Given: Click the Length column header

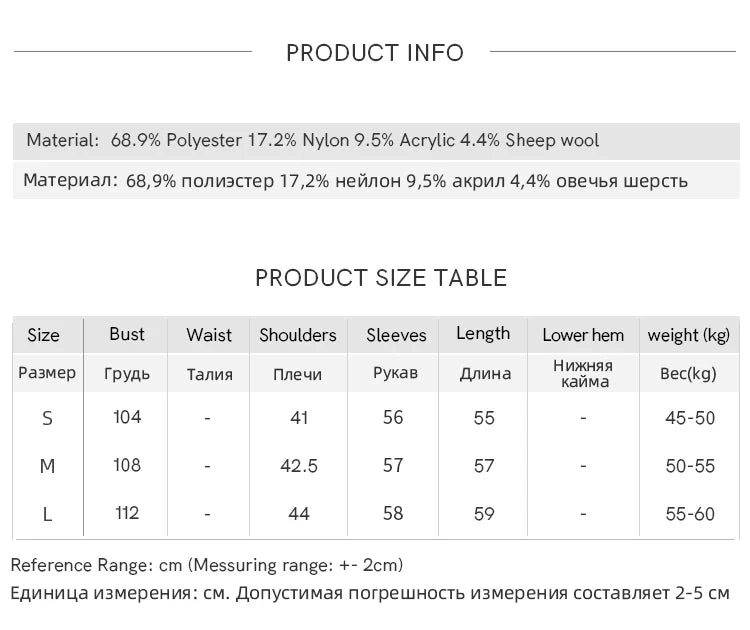Looking at the screenshot, I should click(x=483, y=334).
